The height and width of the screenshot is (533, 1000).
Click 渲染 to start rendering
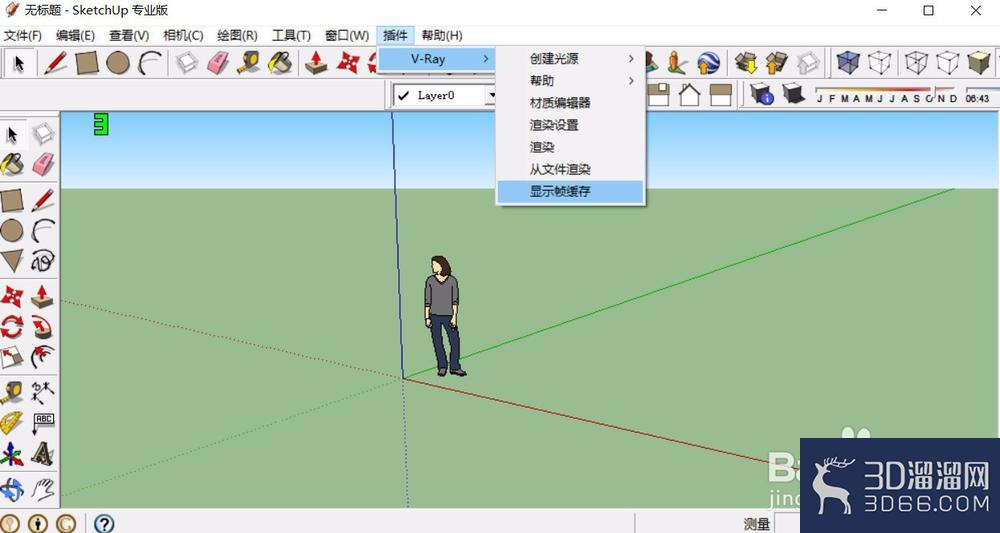tap(570, 147)
